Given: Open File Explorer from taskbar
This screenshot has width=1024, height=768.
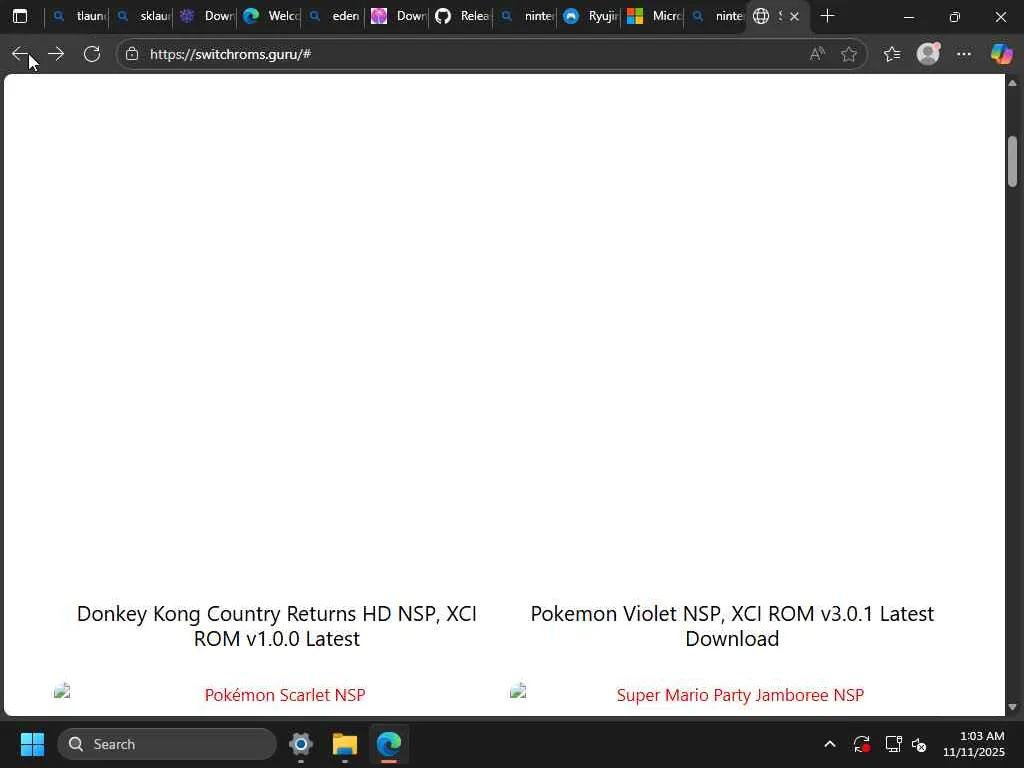Looking at the screenshot, I should pos(345,744).
